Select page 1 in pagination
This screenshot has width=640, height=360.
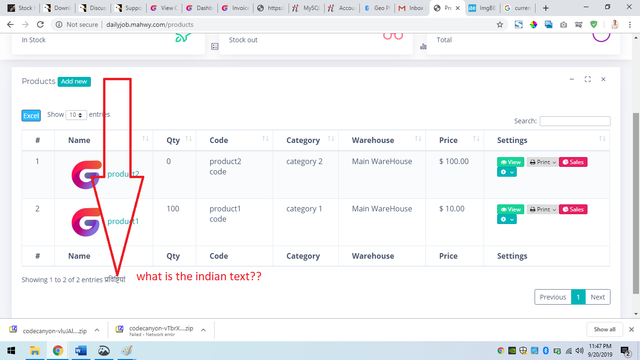578,297
